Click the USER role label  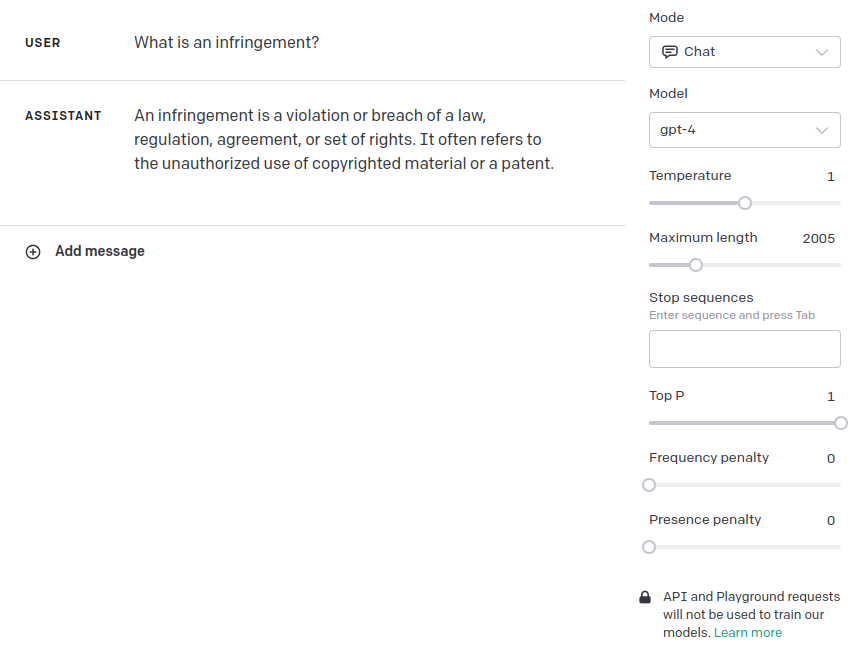[x=43, y=43]
